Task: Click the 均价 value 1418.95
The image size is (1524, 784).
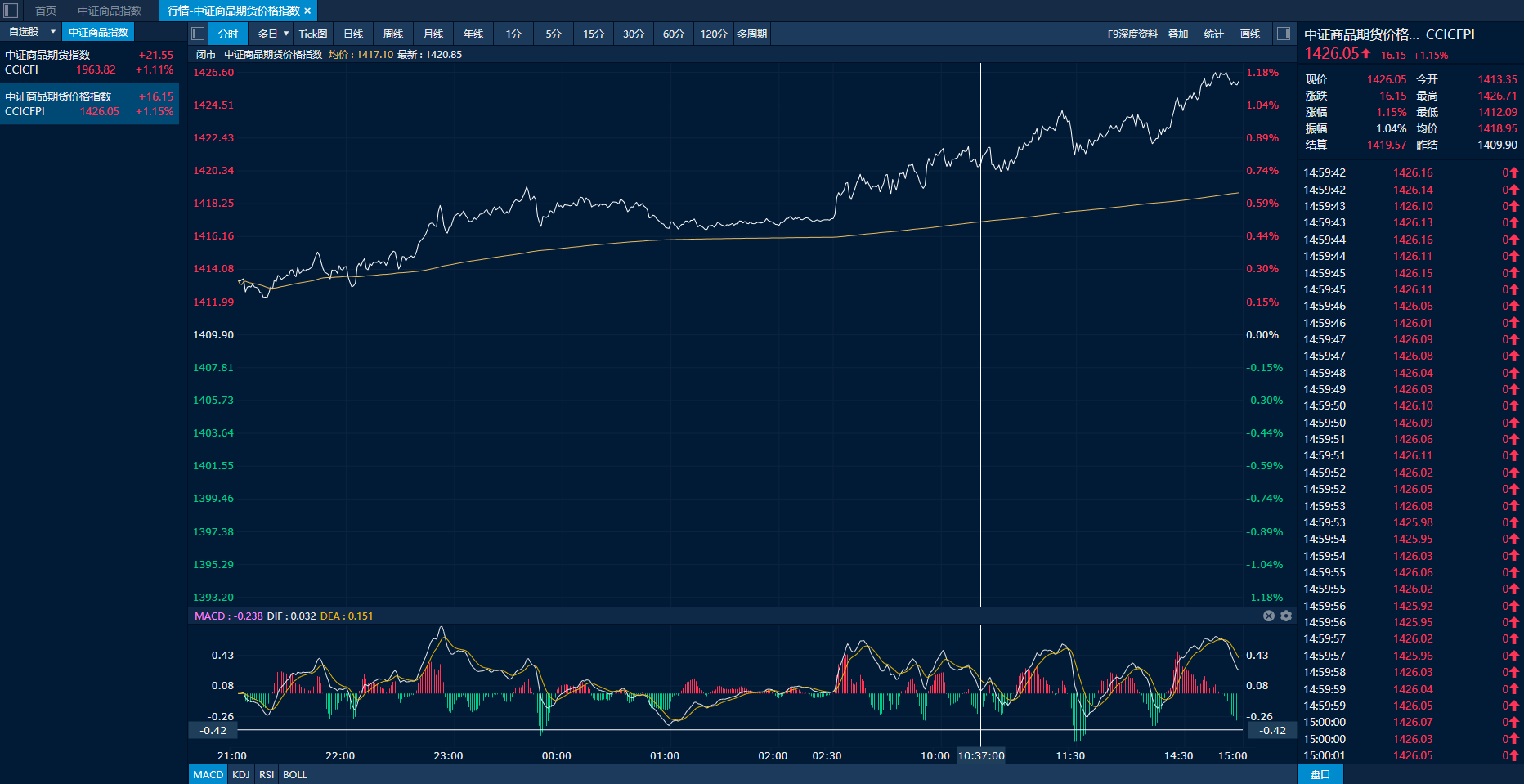Action: tap(1497, 128)
